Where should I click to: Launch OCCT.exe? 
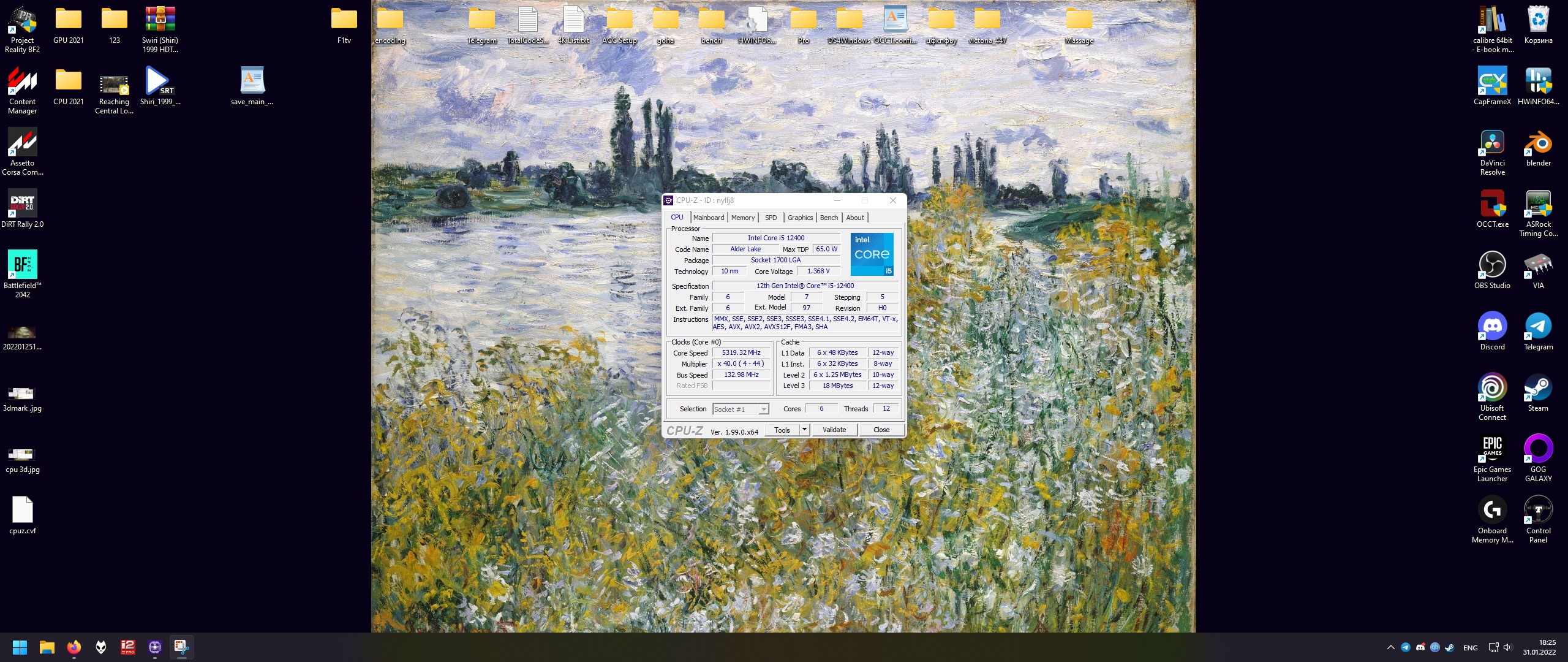[1492, 208]
